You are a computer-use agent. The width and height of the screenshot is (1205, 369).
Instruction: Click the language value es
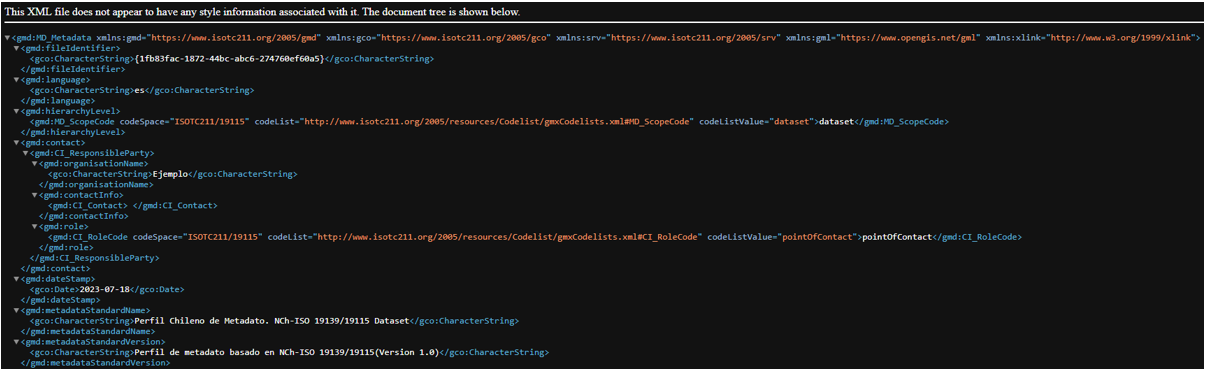[139, 90]
